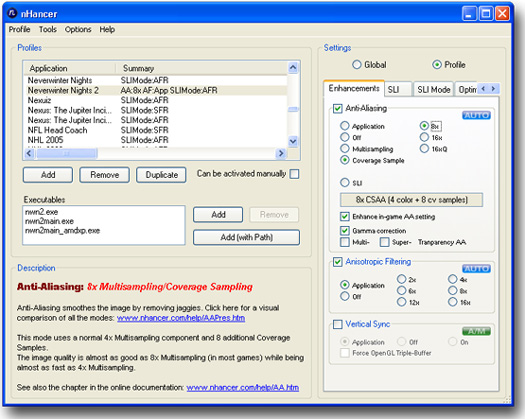The width and height of the screenshot is (525, 419).
Task: Toggle the Anisotropic Filtering checkbox
Action: tap(337, 262)
